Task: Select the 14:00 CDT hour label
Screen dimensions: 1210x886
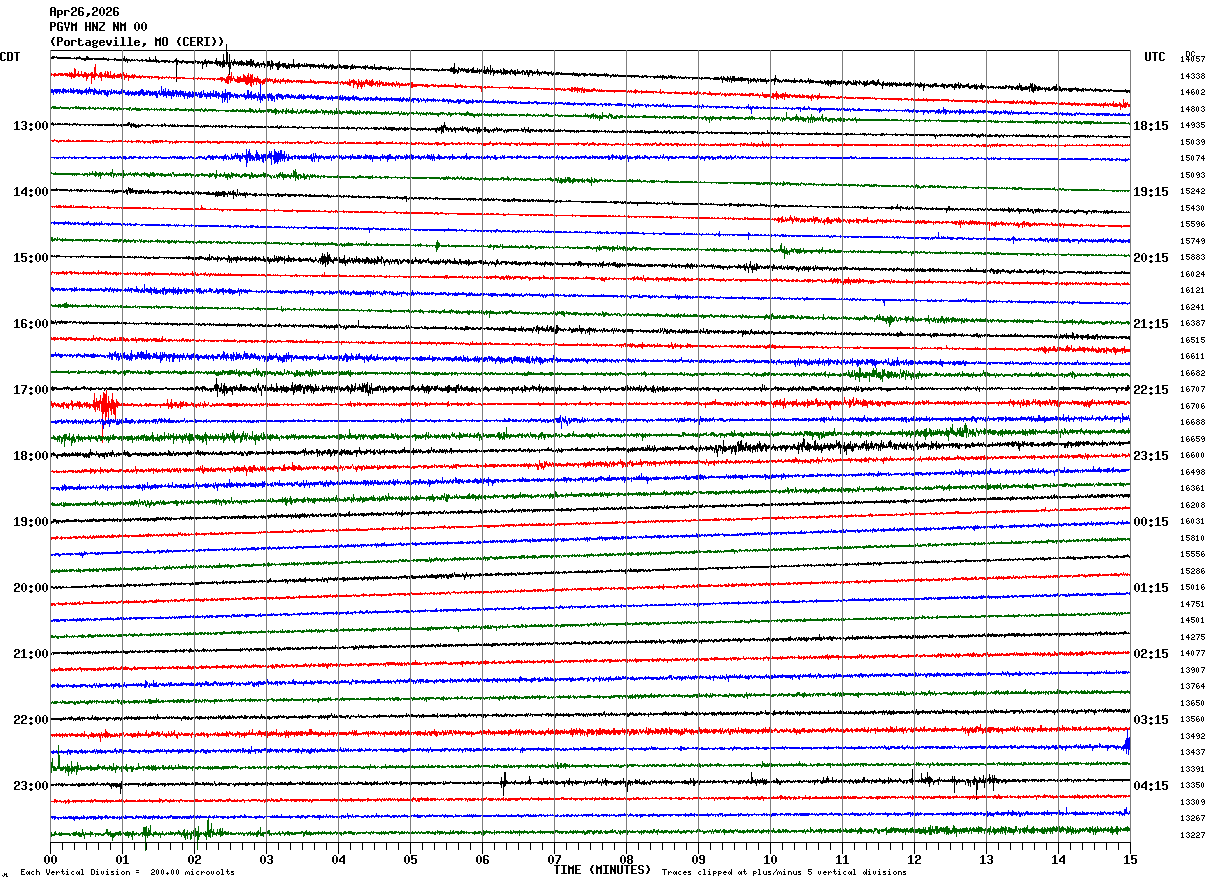Action: pos(31,192)
